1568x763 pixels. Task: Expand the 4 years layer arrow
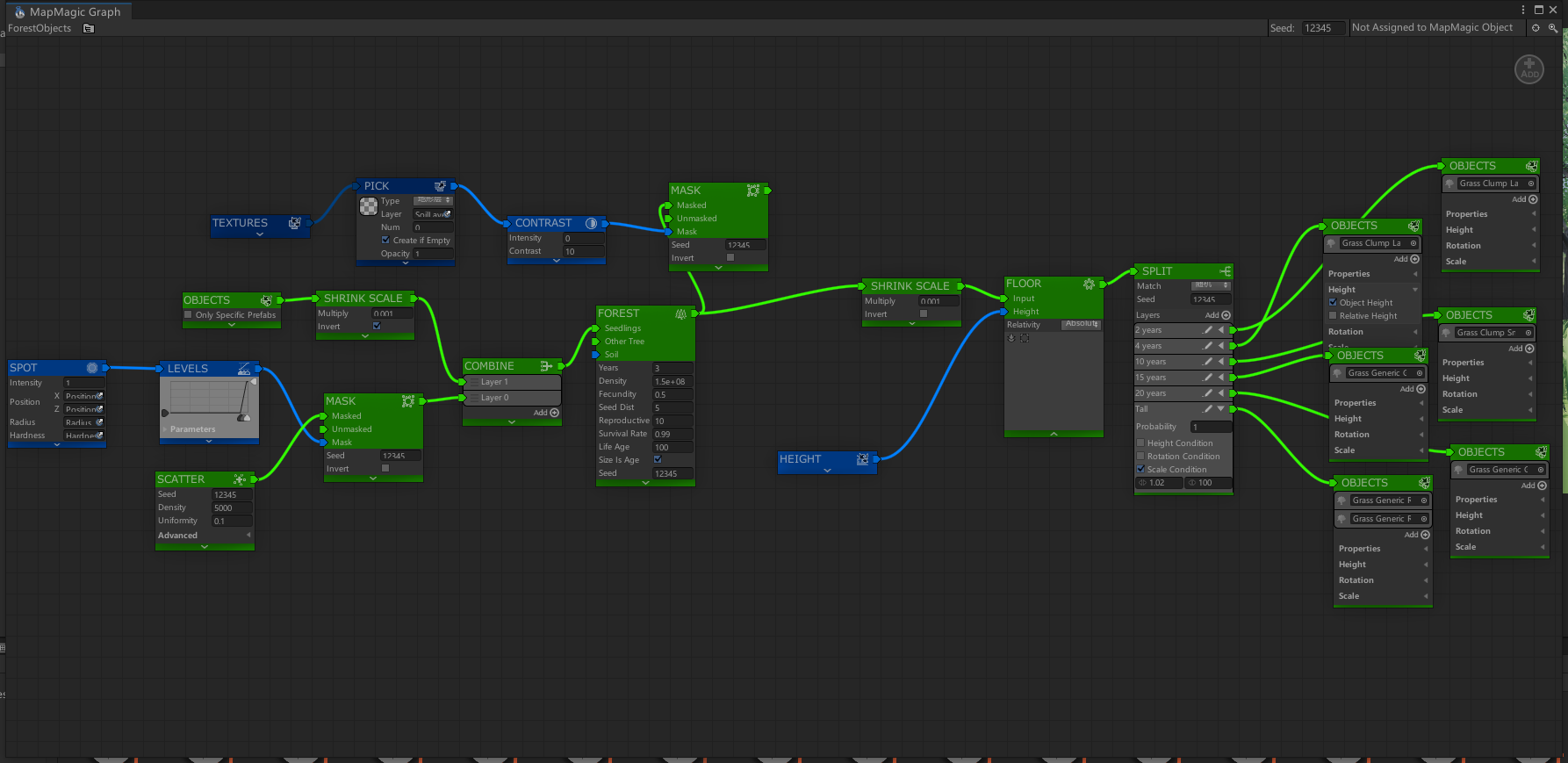pyautogui.click(x=1220, y=346)
